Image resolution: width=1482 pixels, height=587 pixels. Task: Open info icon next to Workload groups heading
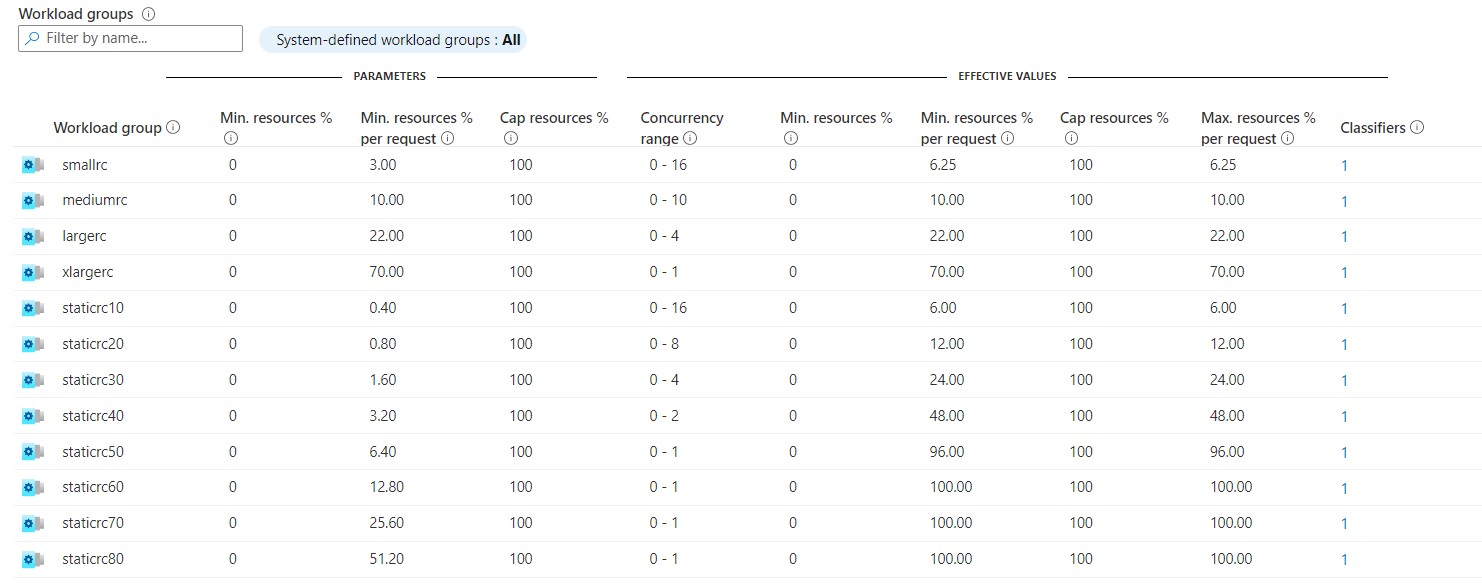(x=149, y=15)
